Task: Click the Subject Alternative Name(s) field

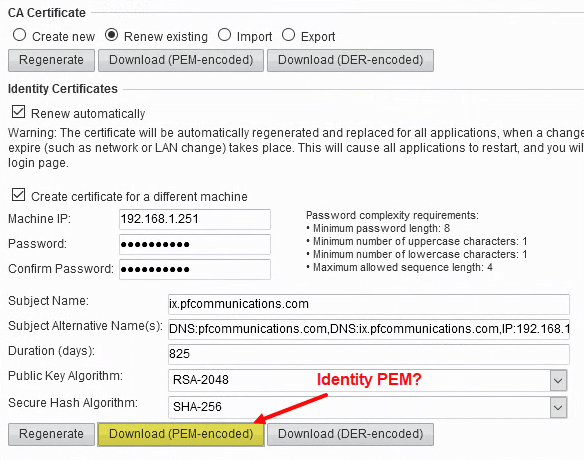Action: point(369,329)
